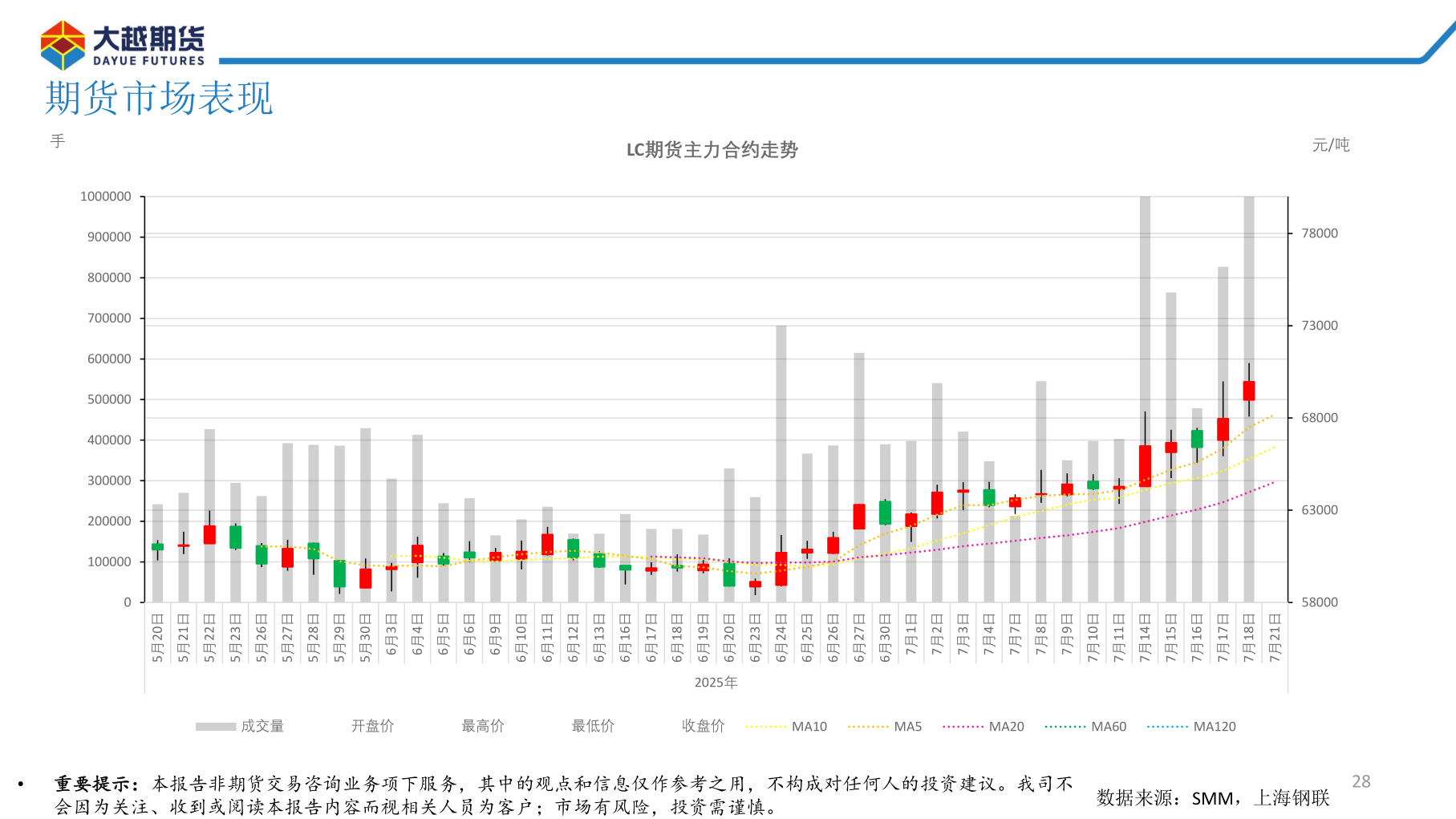1456x819 pixels.
Task: Click the 数据来源：SMM，上海钢联 source link
Action: point(1213,798)
